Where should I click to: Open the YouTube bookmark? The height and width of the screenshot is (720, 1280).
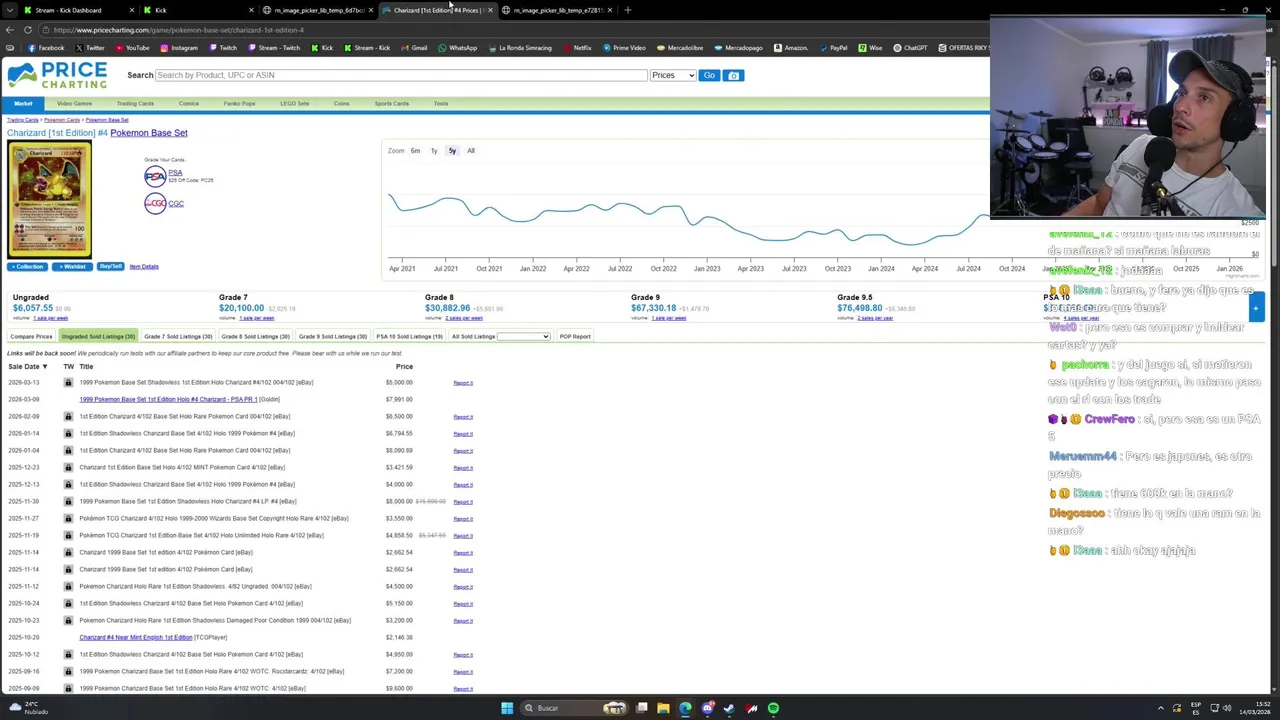(132, 48)
